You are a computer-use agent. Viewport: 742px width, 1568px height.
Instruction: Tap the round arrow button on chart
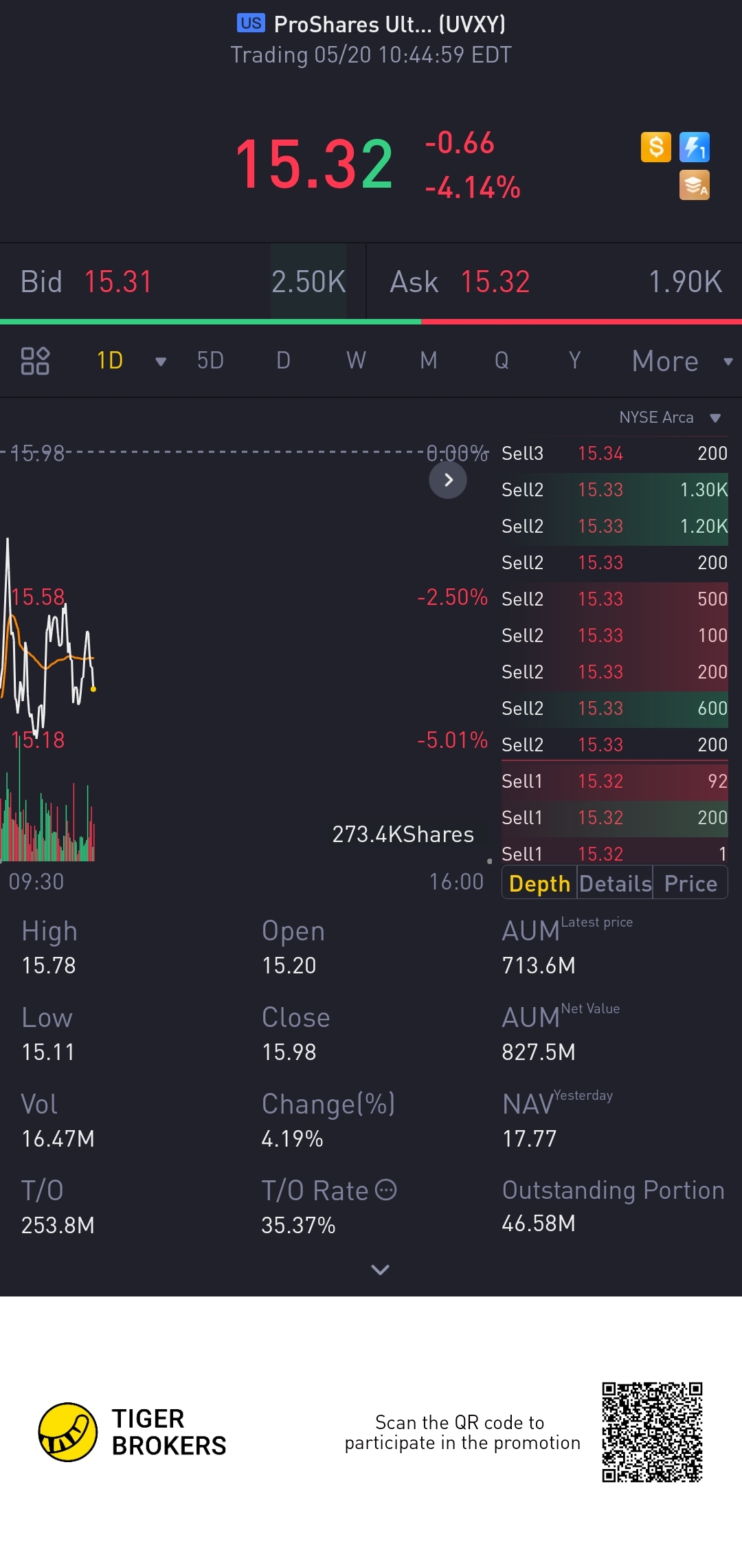(448, 480)
